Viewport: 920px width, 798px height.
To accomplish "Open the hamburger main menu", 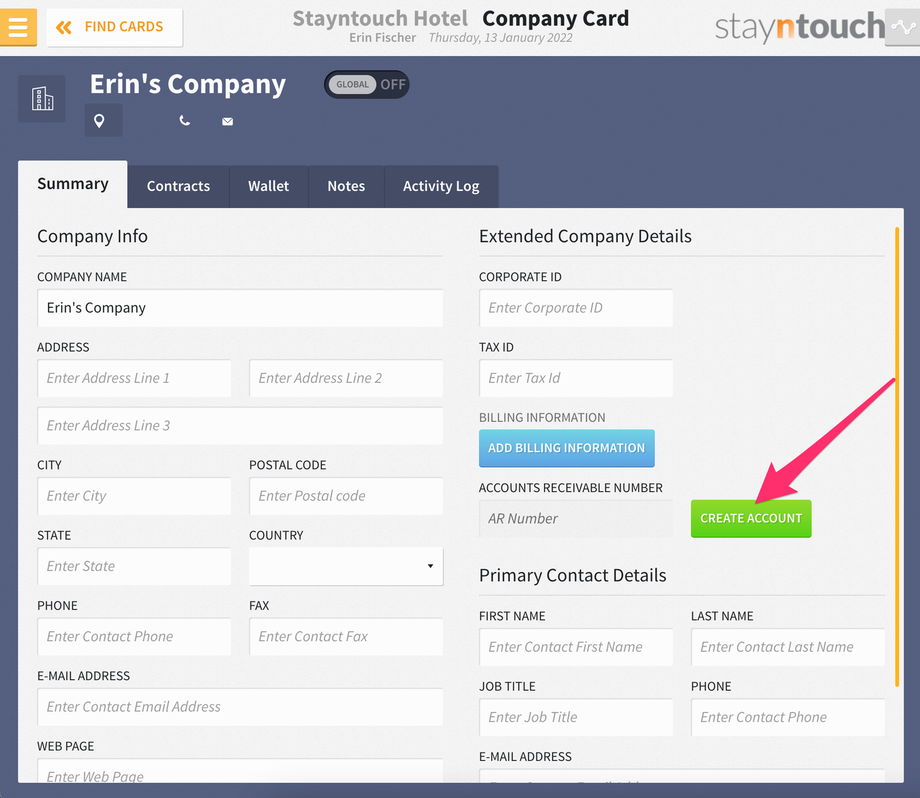I will 18,27.
